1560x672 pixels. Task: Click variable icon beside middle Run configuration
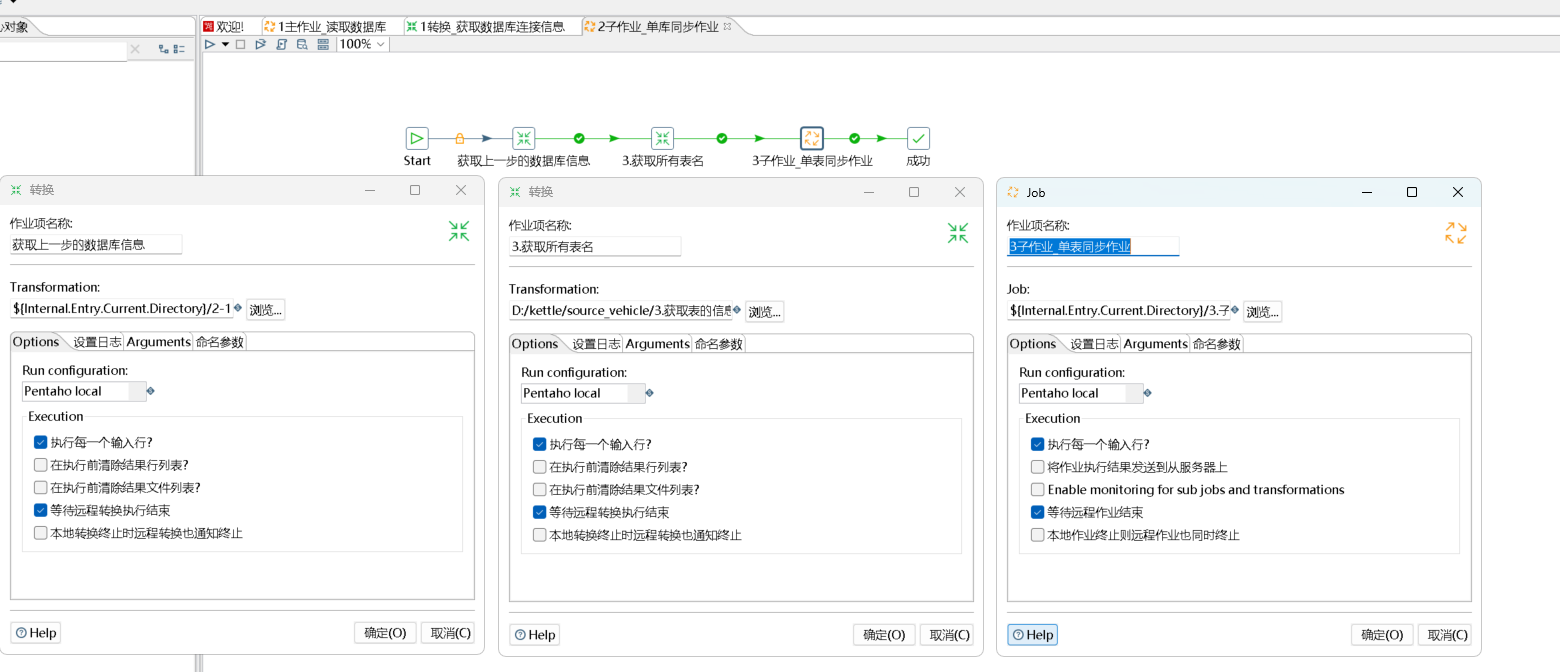point(650,393)
